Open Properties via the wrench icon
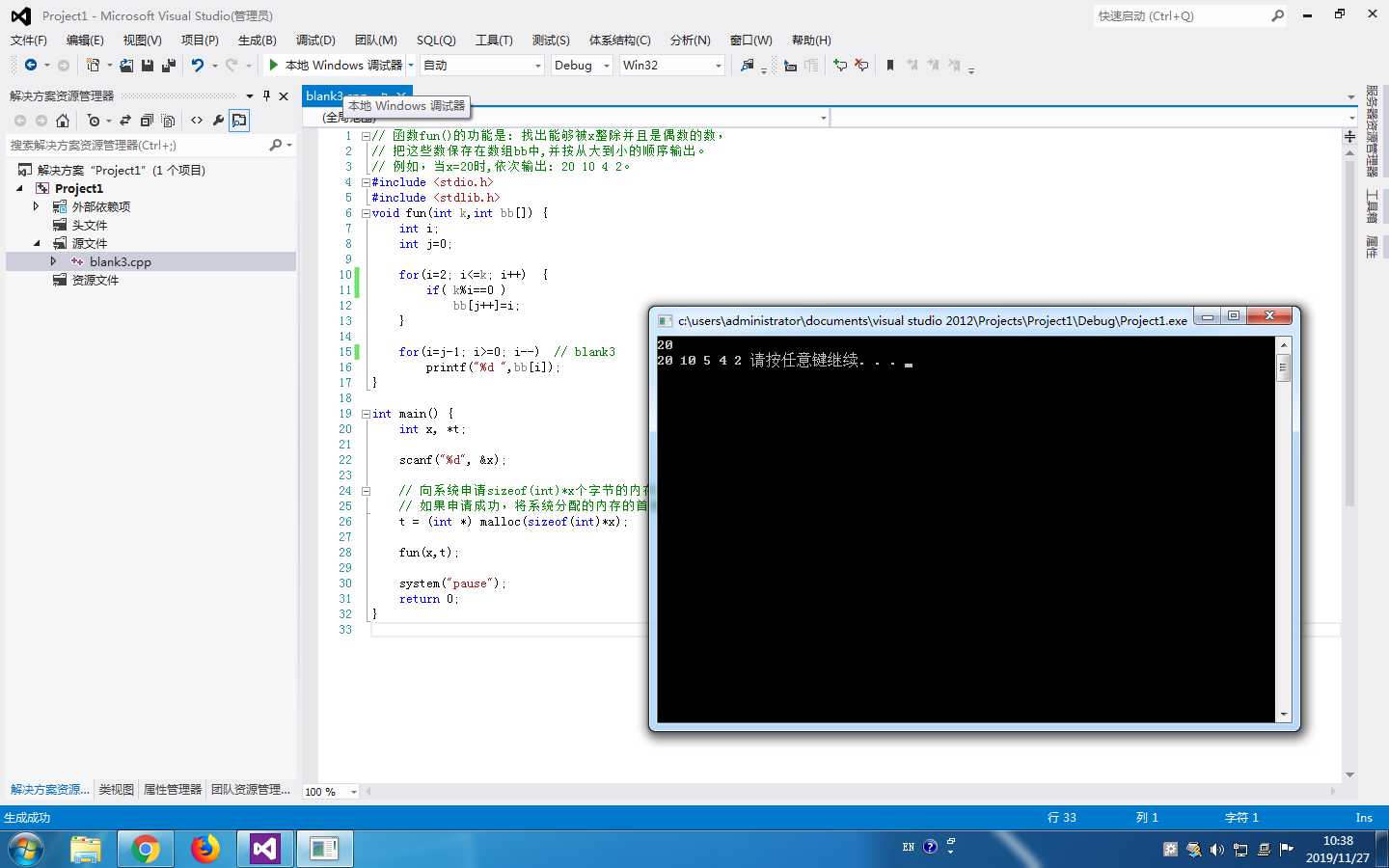The width and height of the screenshot is (1389, 868). coord(218,121)
